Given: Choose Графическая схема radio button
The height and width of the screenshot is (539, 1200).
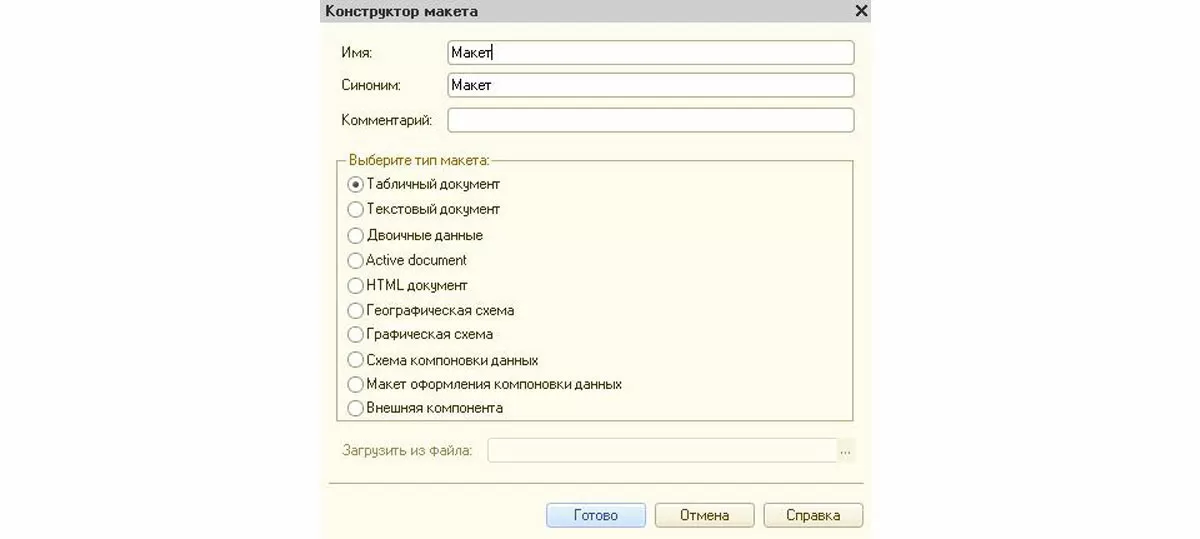Looking at the screenshot, I should point(355,335).
